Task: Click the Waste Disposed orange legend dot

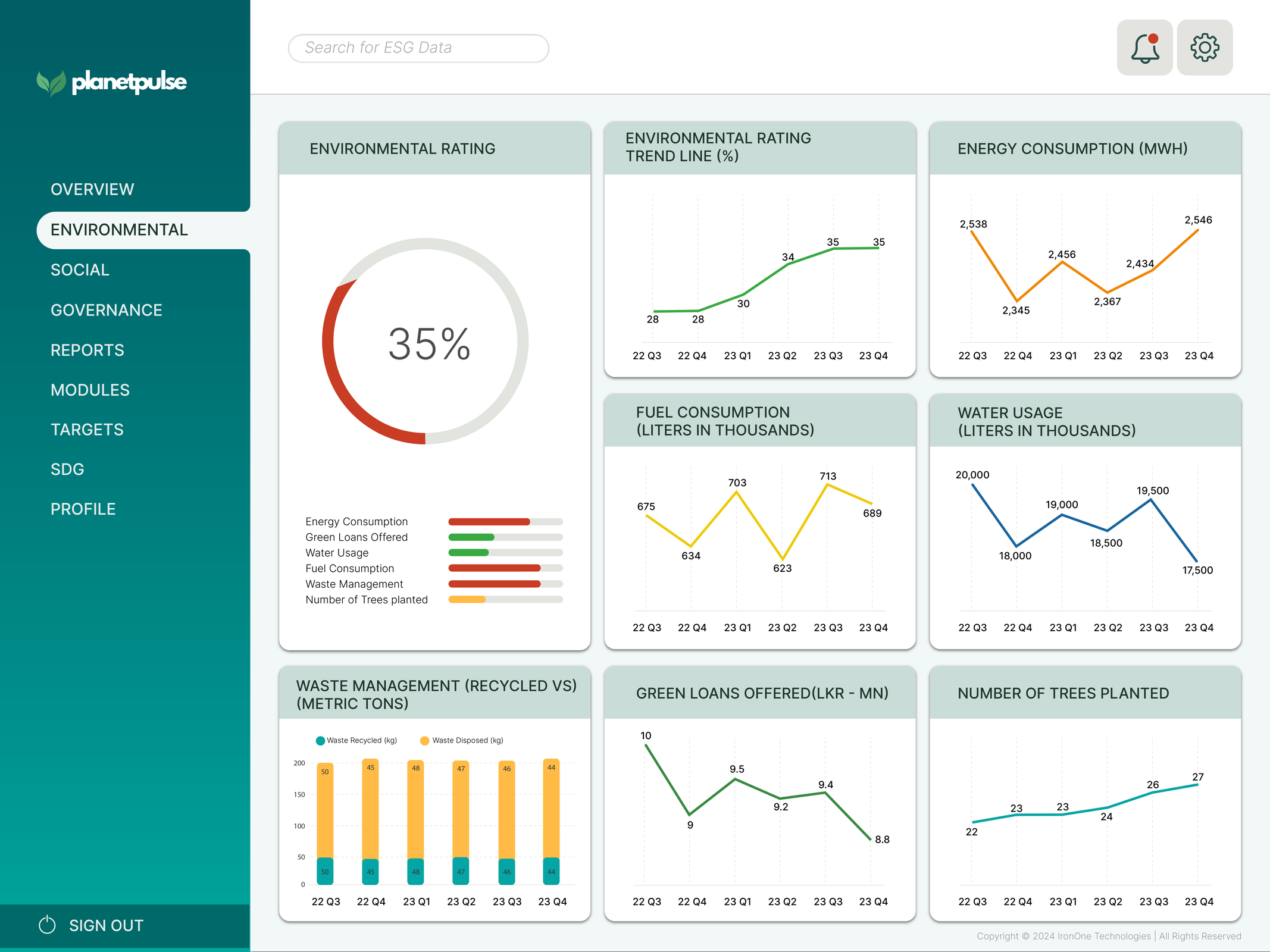Action: [x=425, y=741]
